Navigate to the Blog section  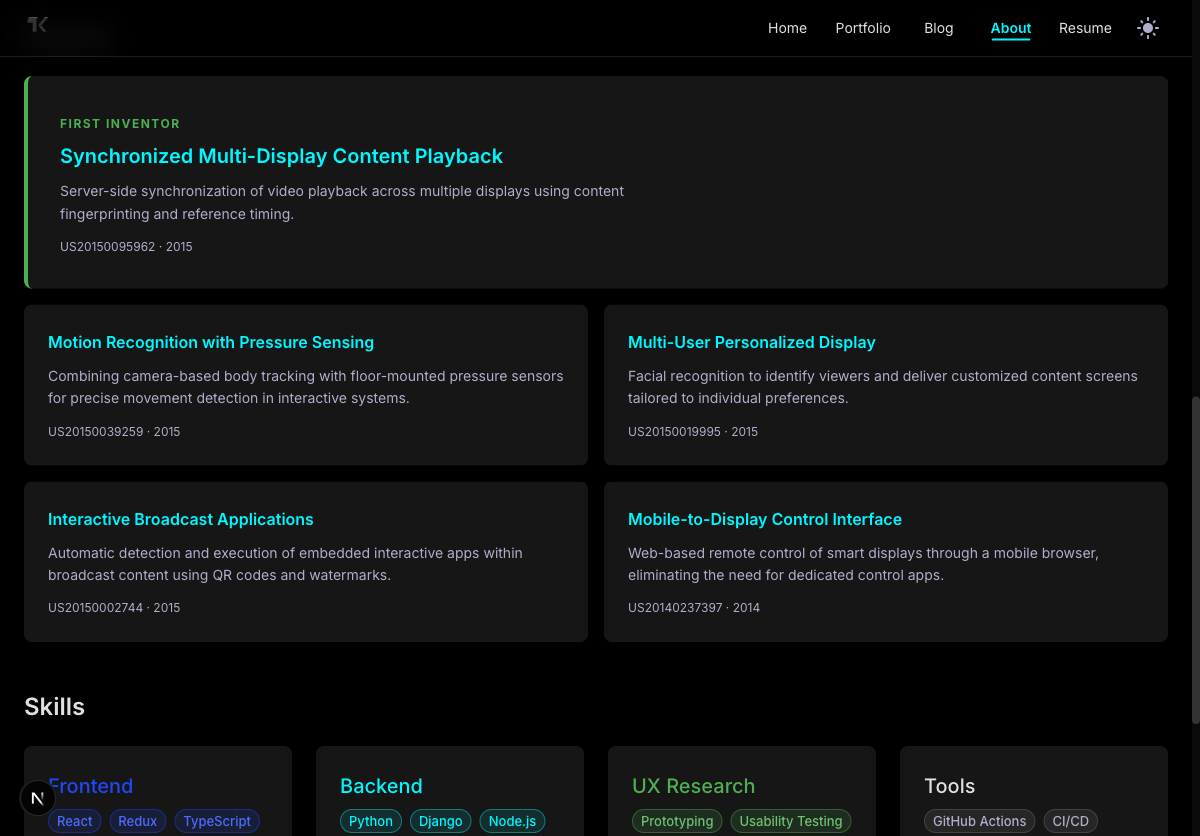pos(938,28)
